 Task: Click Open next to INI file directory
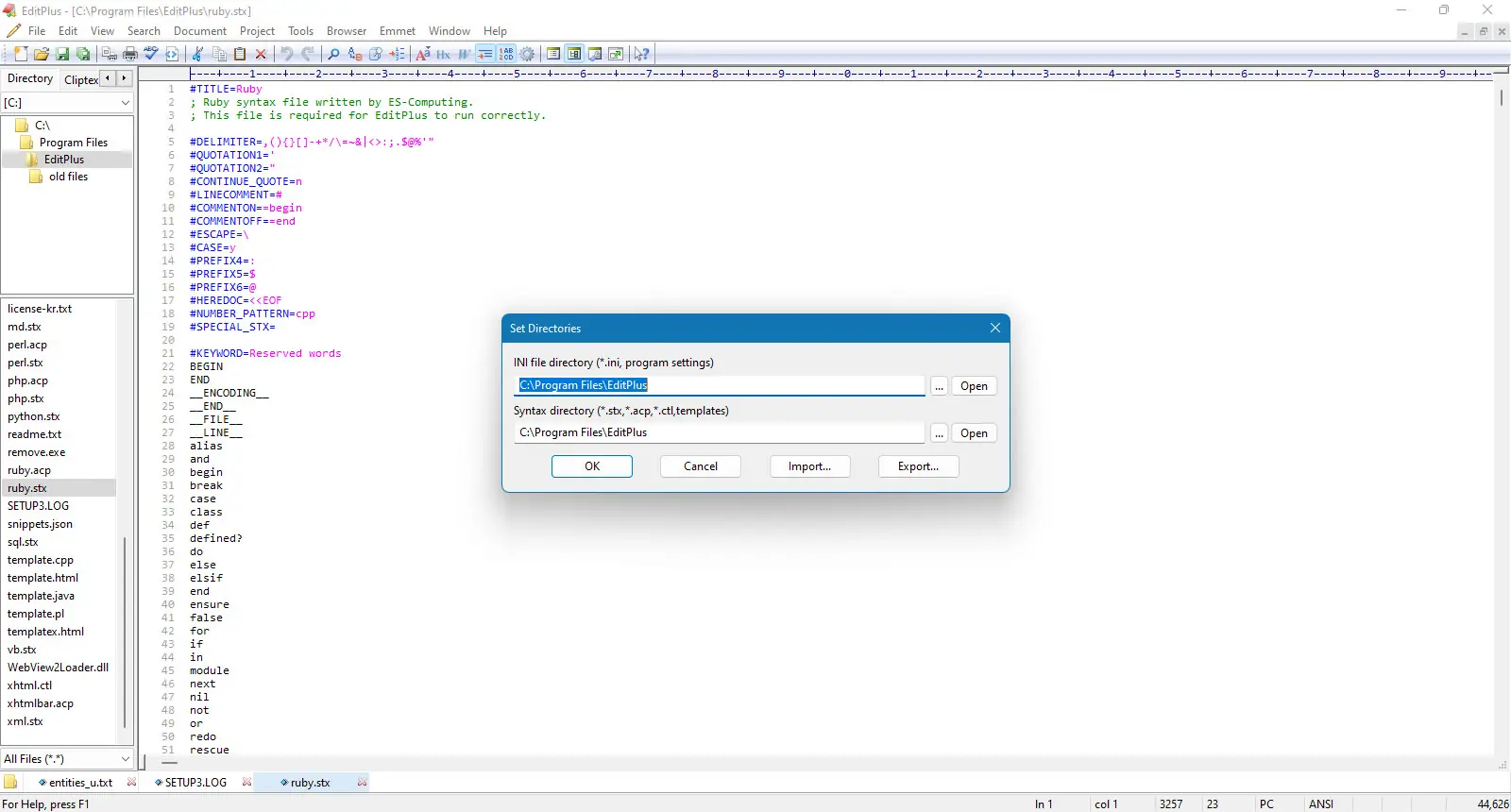pos(974,386)
